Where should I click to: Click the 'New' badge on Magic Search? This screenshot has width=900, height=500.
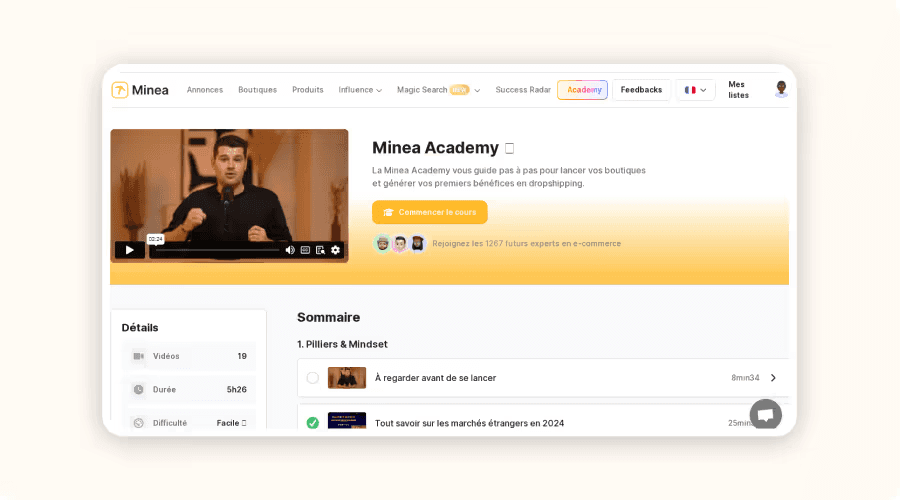coord(459,90)
